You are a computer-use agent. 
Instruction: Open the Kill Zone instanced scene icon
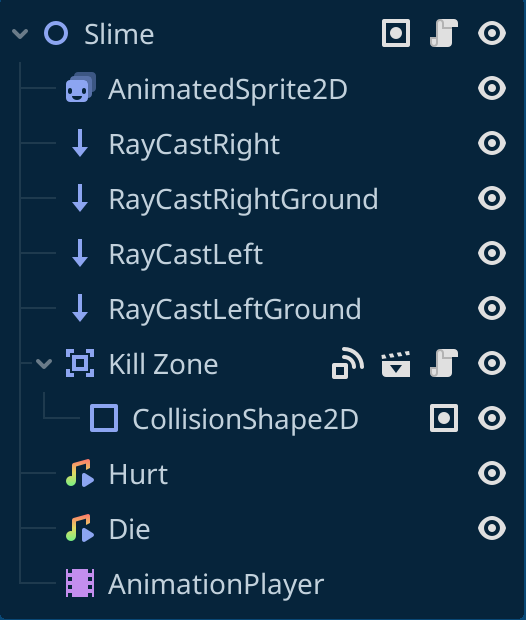coord(396,364)
